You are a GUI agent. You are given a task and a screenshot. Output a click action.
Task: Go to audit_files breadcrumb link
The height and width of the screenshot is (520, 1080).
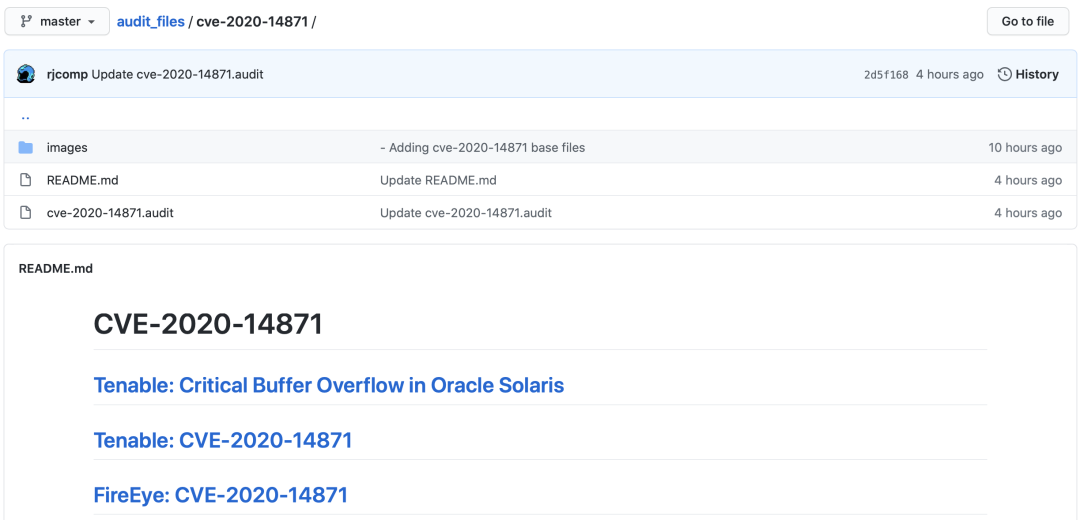(151, 21)
